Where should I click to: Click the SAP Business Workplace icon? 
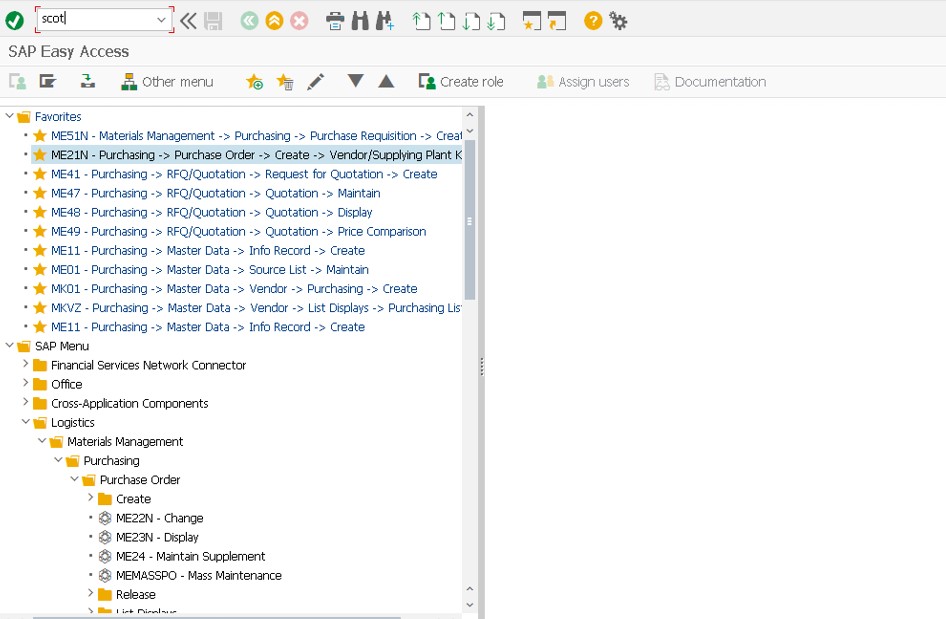88,81
